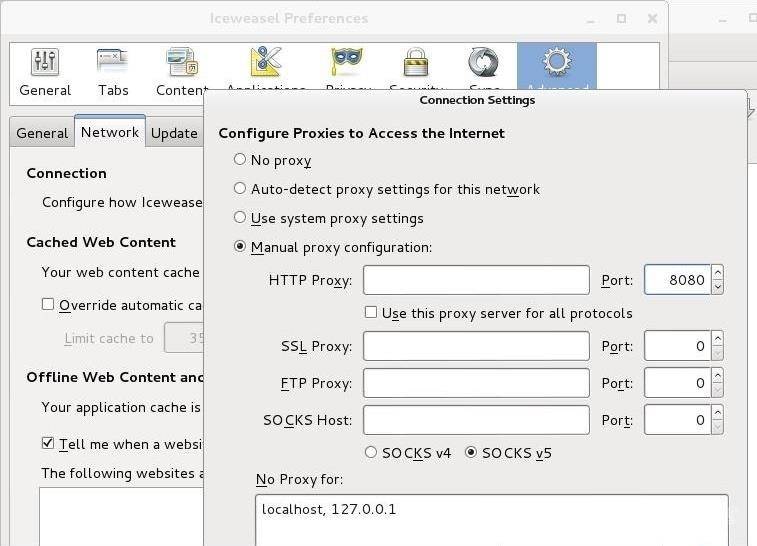
Task: Select Manual proxy configuration radio button
Action: tap(240, 246)
